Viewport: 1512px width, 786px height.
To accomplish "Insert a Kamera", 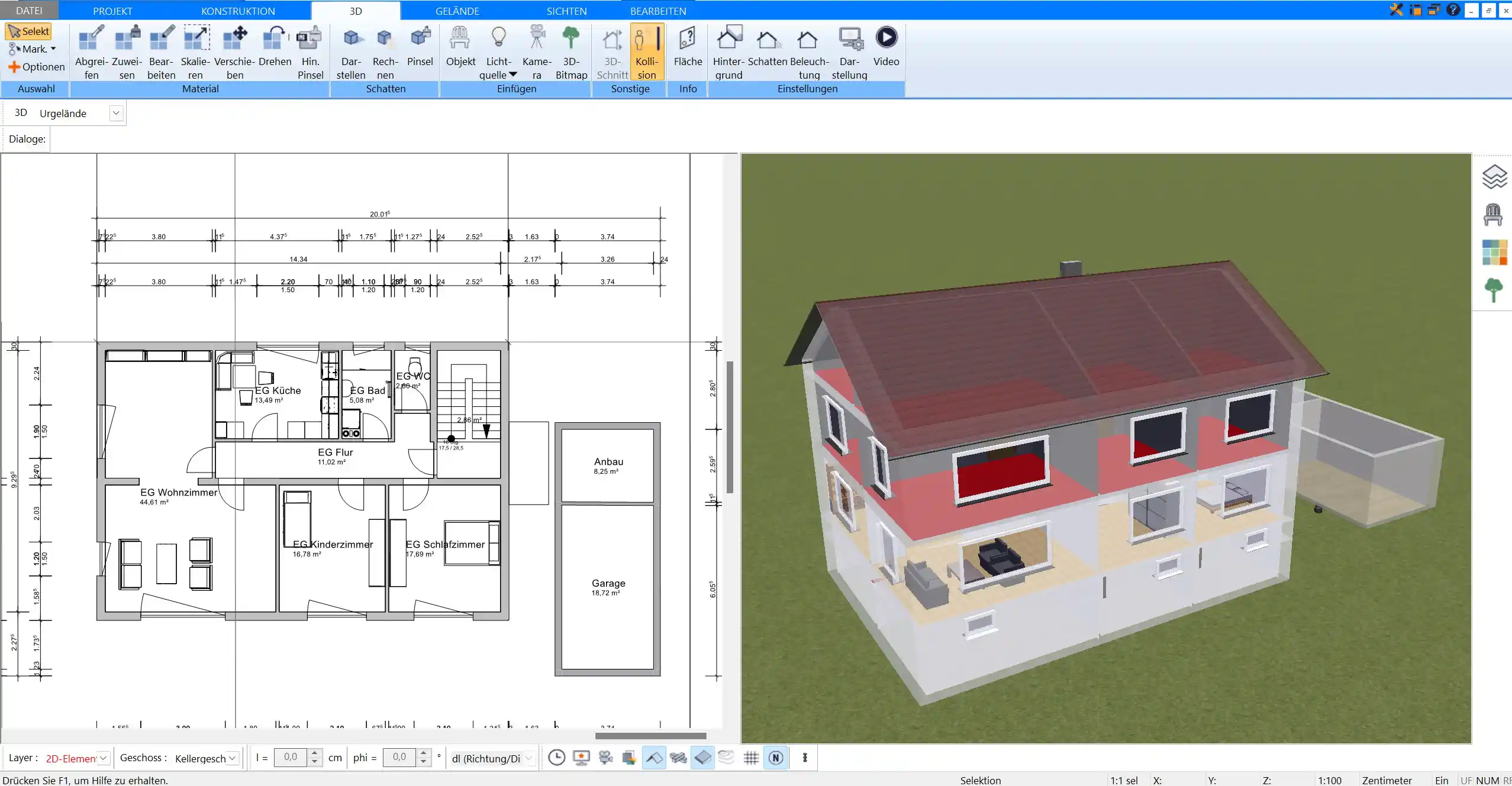I will coord(537,52).
